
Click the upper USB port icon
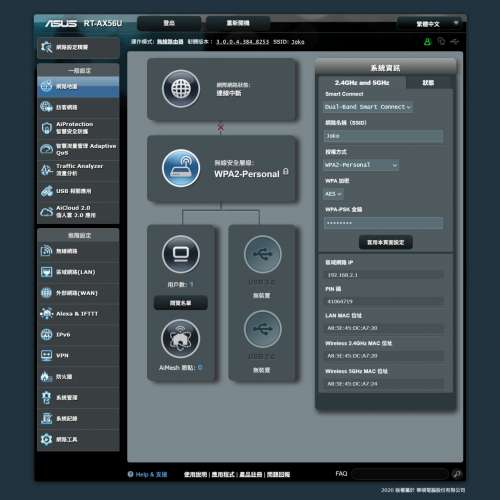pyautogui.click(x=263, y=254)
